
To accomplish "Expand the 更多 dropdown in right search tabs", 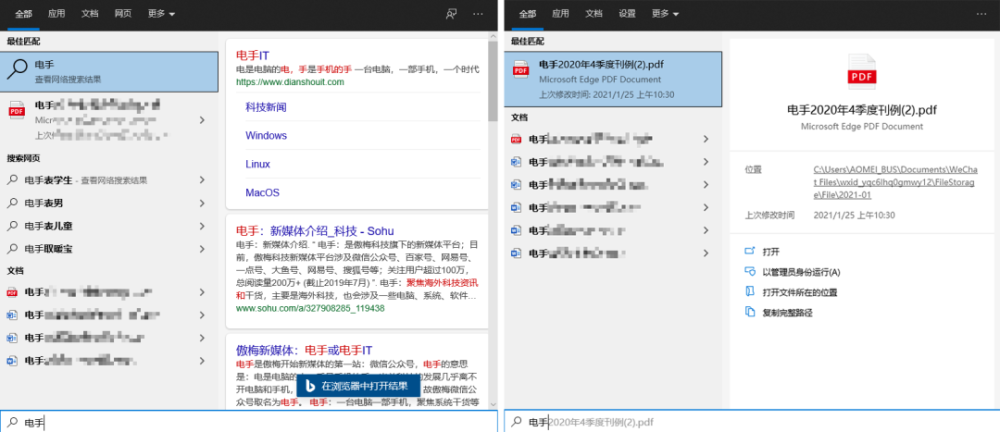I will tap(665, 13).
